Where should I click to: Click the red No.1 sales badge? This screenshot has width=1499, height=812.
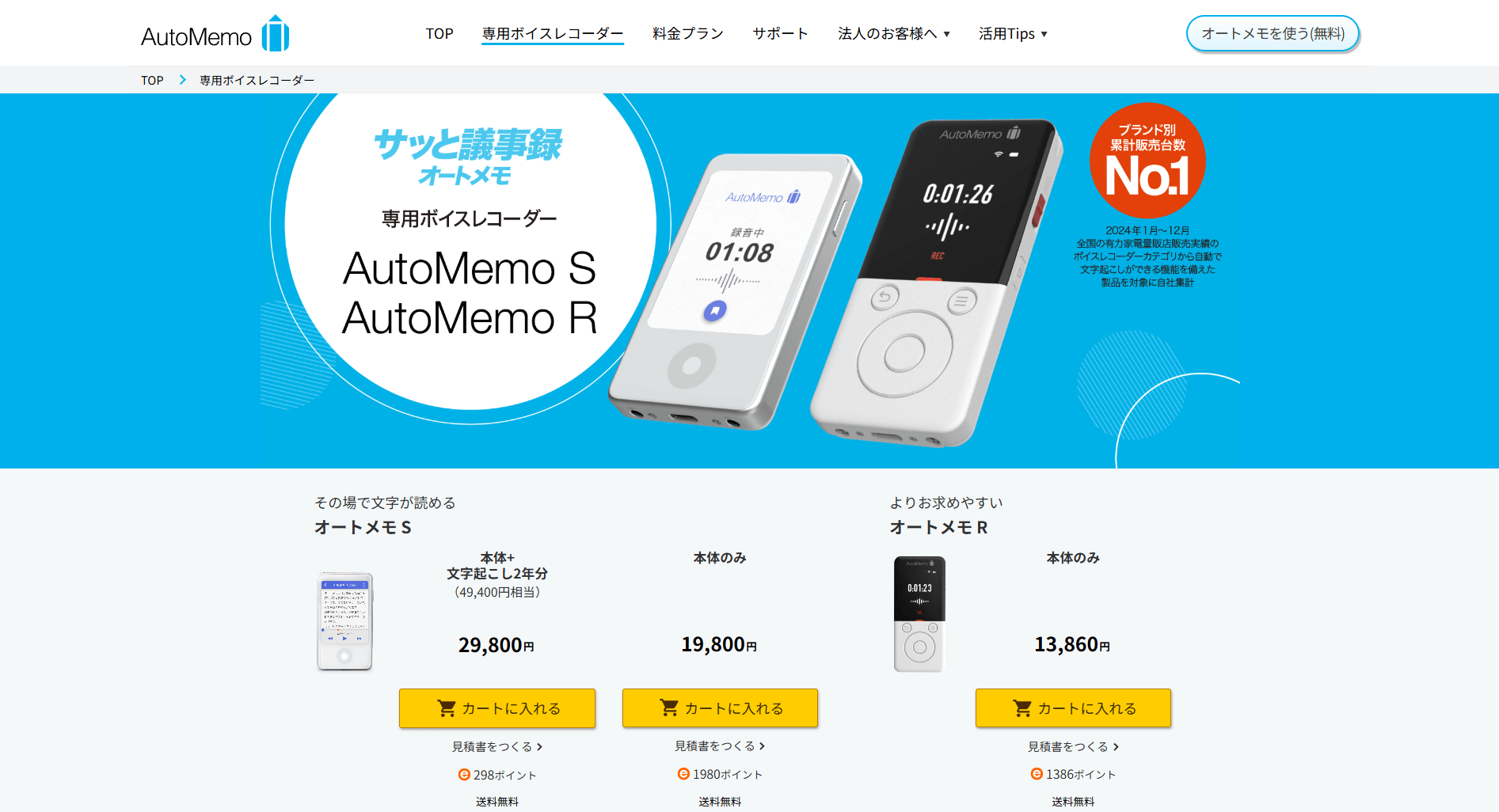1147,161
